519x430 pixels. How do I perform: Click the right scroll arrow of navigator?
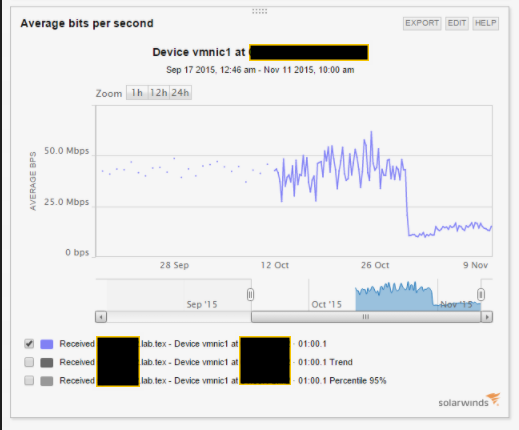tap(487, 317)
